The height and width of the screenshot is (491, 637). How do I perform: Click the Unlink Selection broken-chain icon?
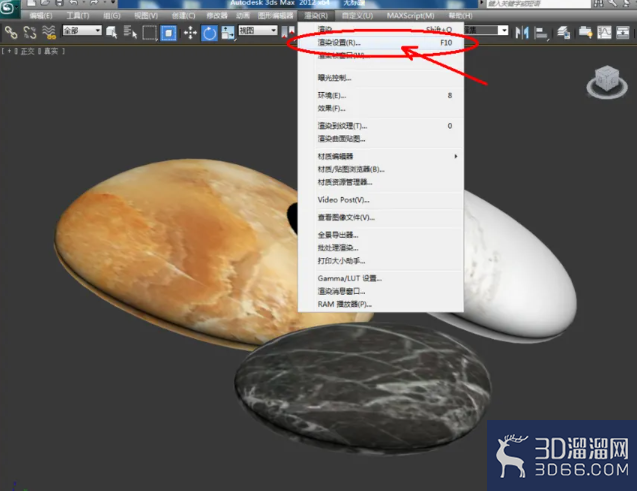pos(30,32)
